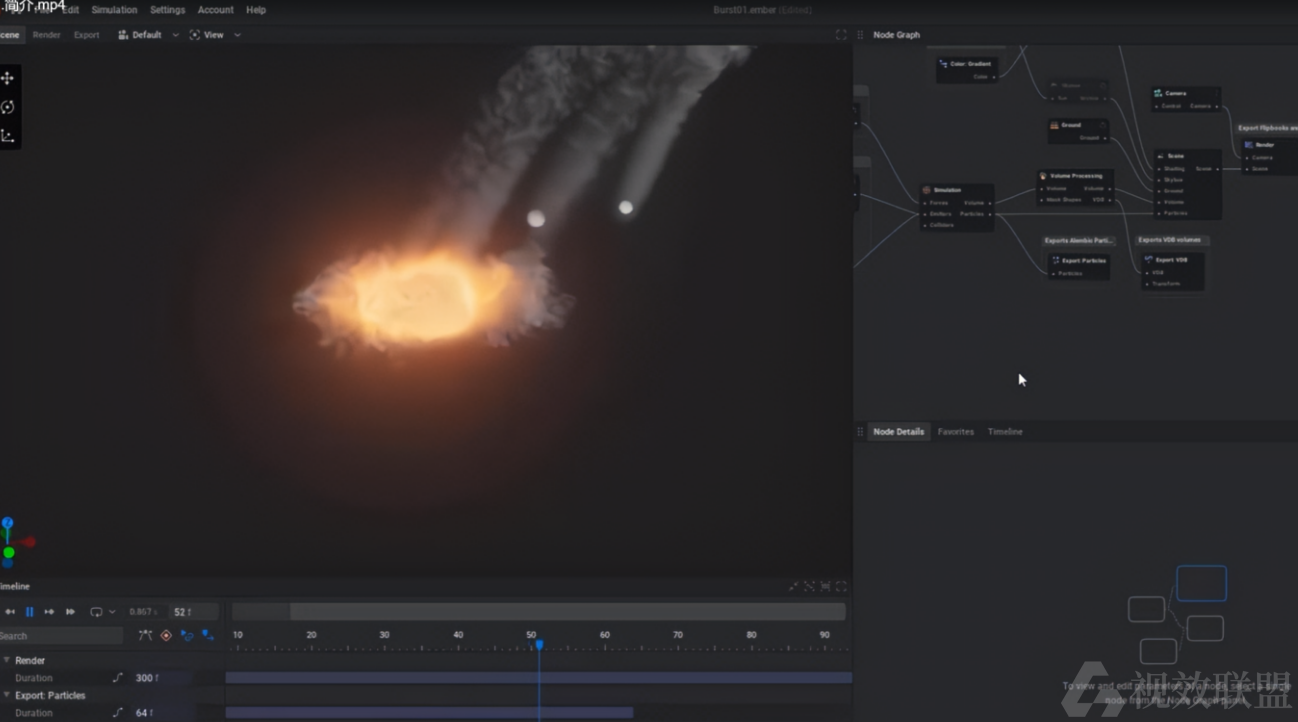Open the Settings menu
The width and height of the screenshot is (1298, 722).
pos(167,10)
